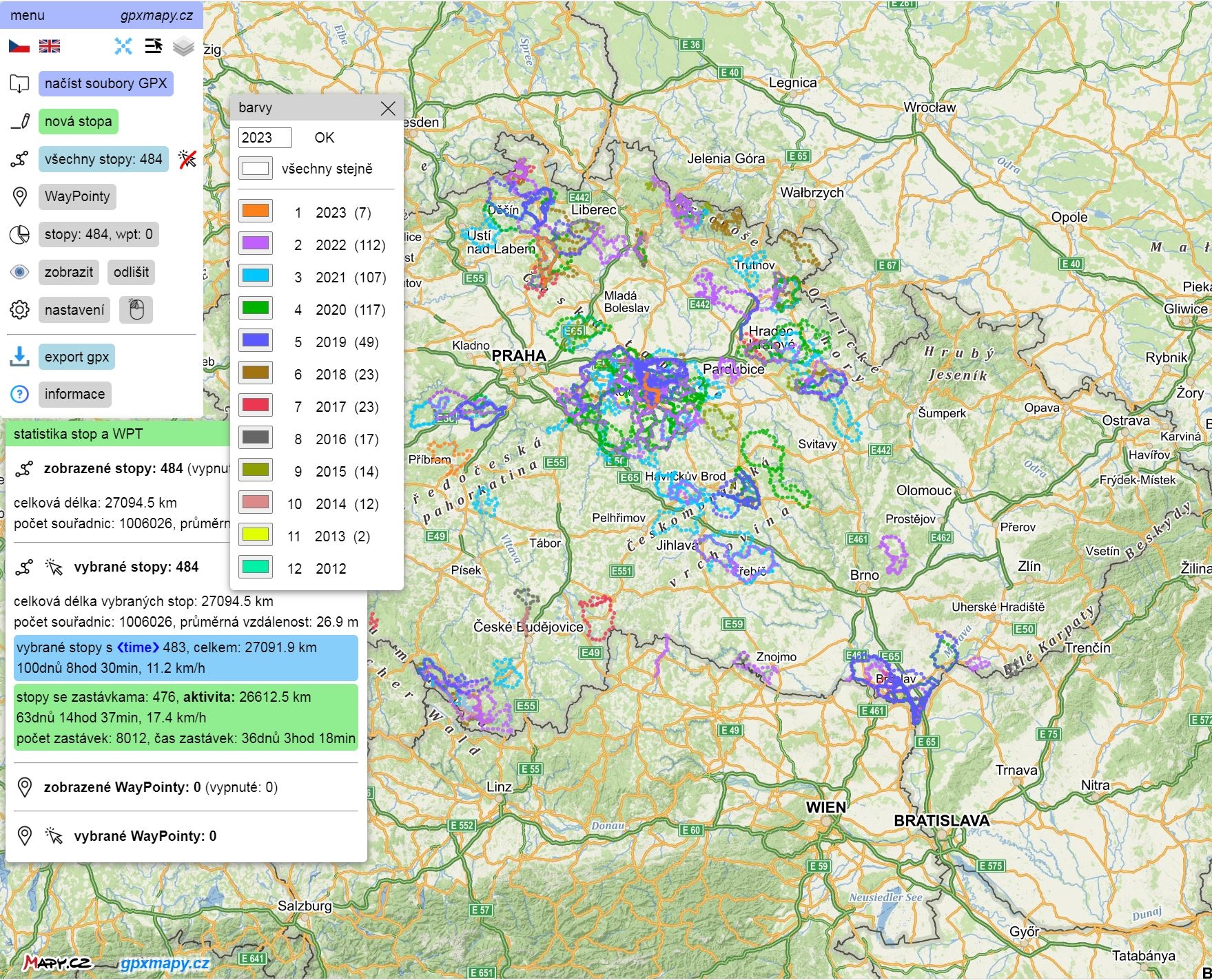Click the white všechny stejně swatch
The width and height of the screenshot is (1212, 980).
(x=256, y=169)
